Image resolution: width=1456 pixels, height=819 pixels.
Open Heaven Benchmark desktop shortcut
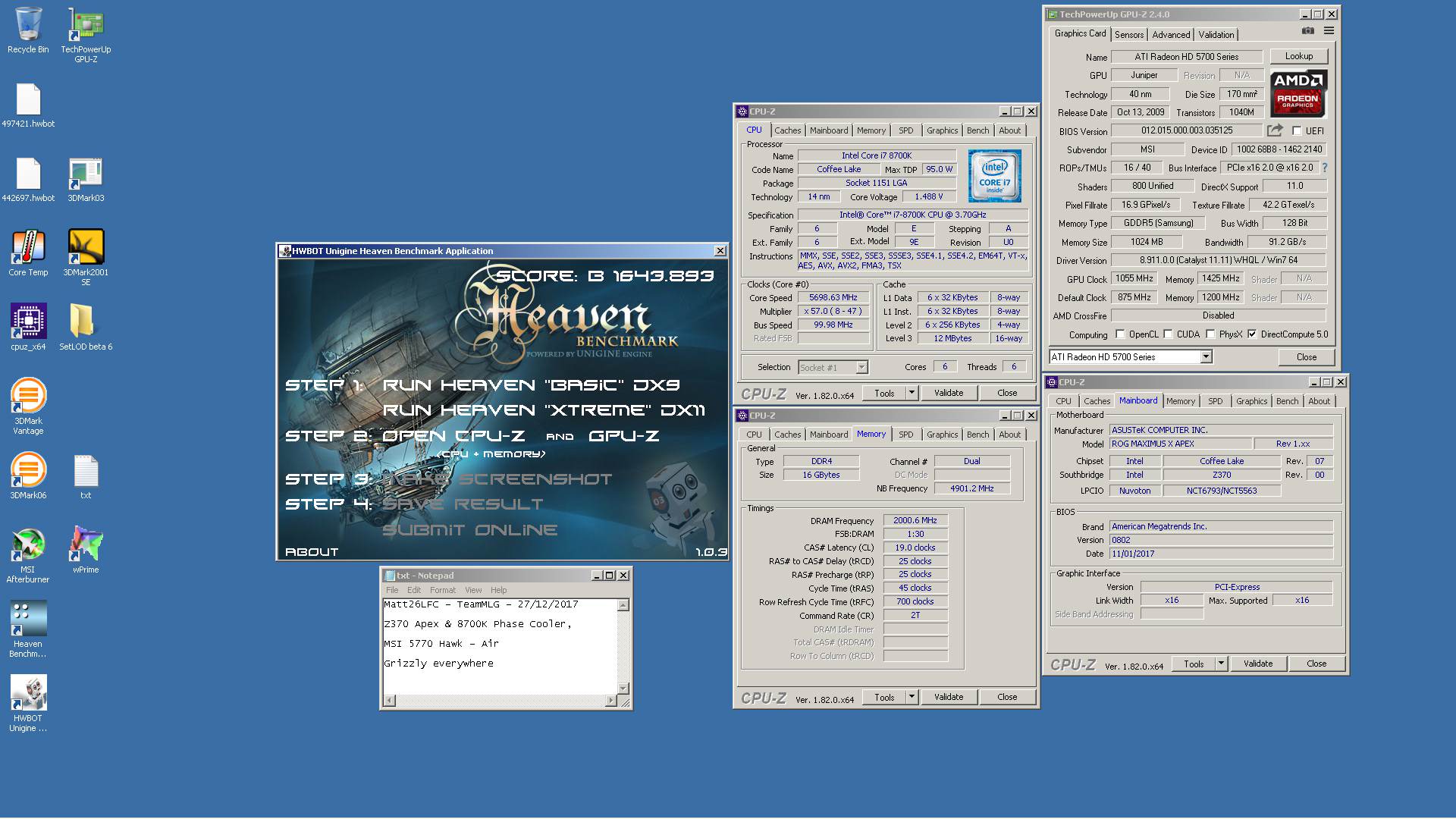point(28,629)
